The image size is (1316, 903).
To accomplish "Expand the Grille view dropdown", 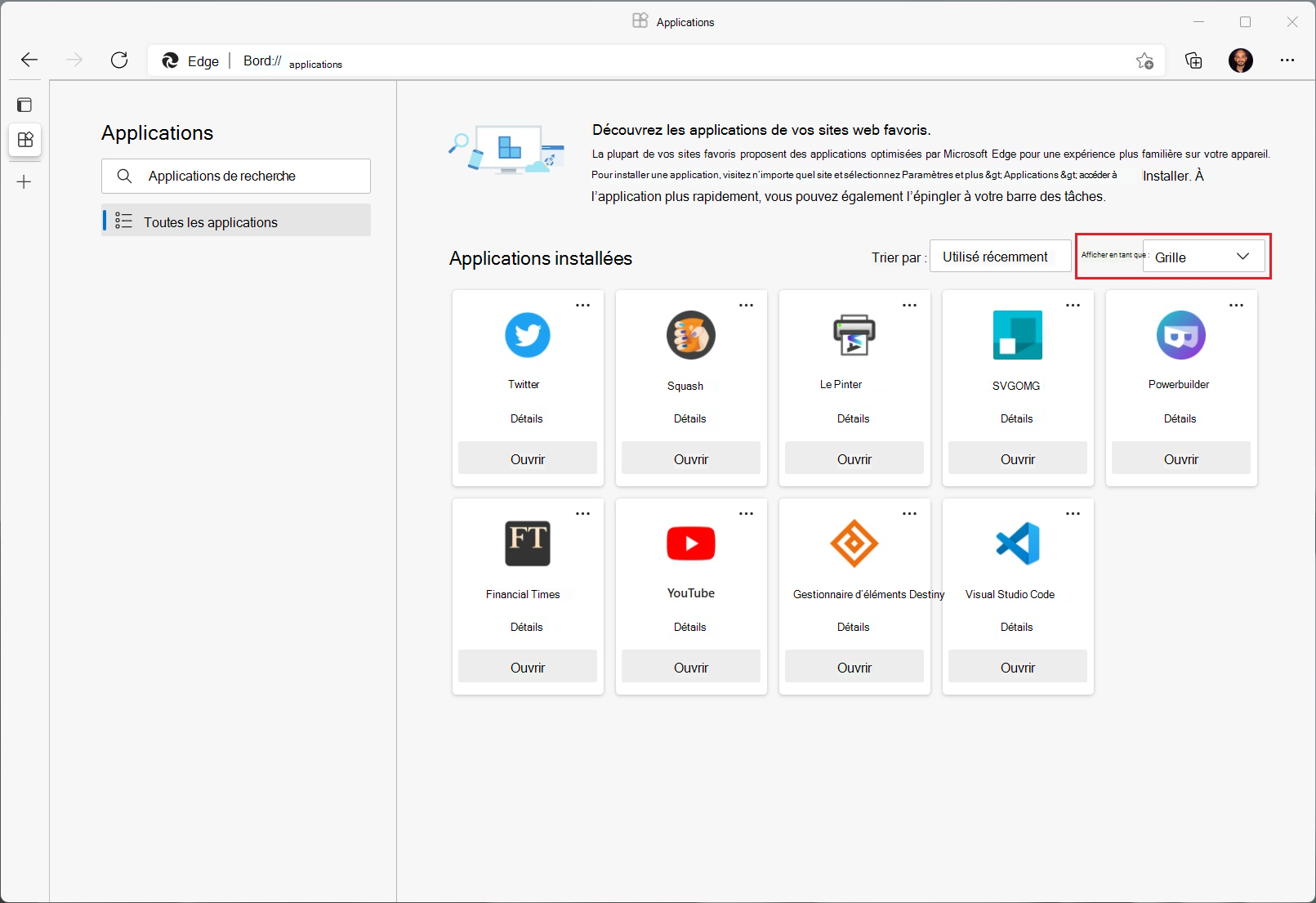I will [1203, 257].
